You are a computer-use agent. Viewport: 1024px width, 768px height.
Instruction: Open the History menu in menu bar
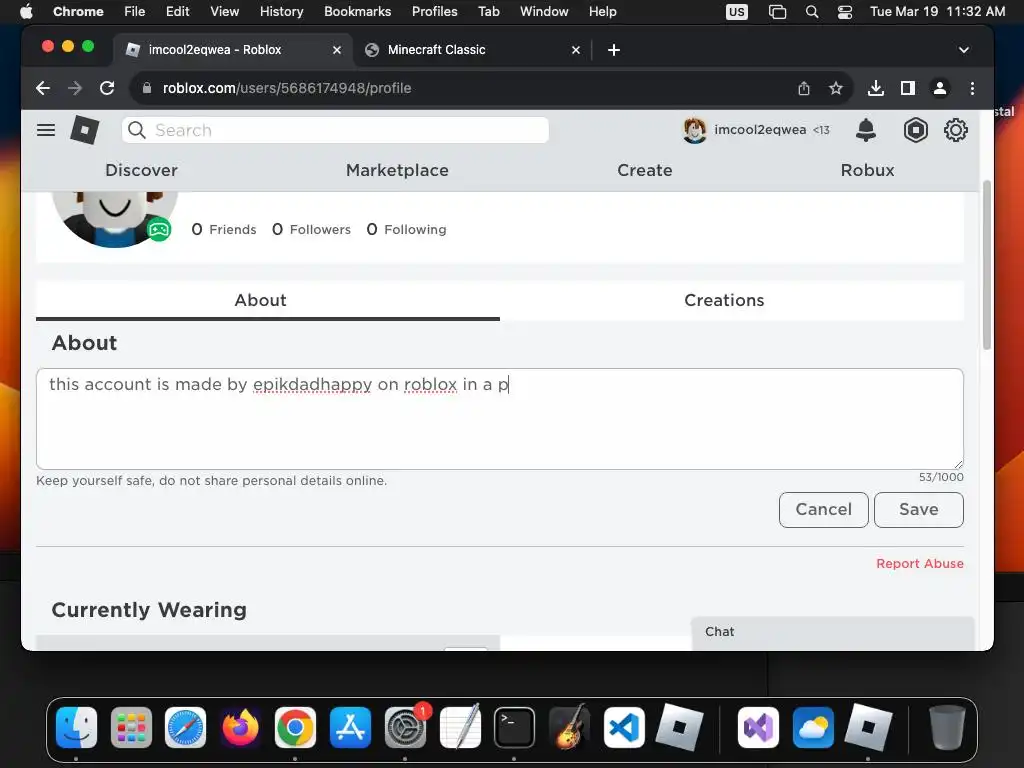pos(281,11)
